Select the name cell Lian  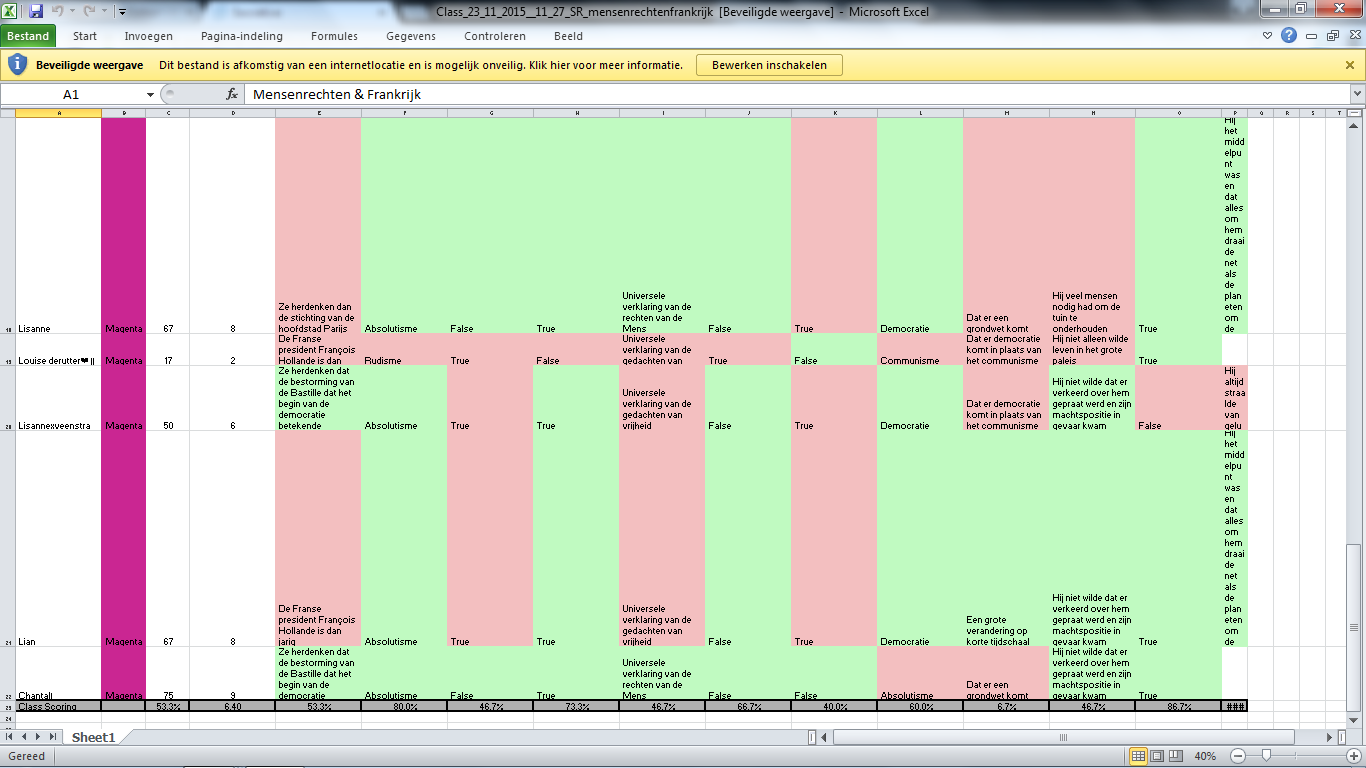(59, 539)
